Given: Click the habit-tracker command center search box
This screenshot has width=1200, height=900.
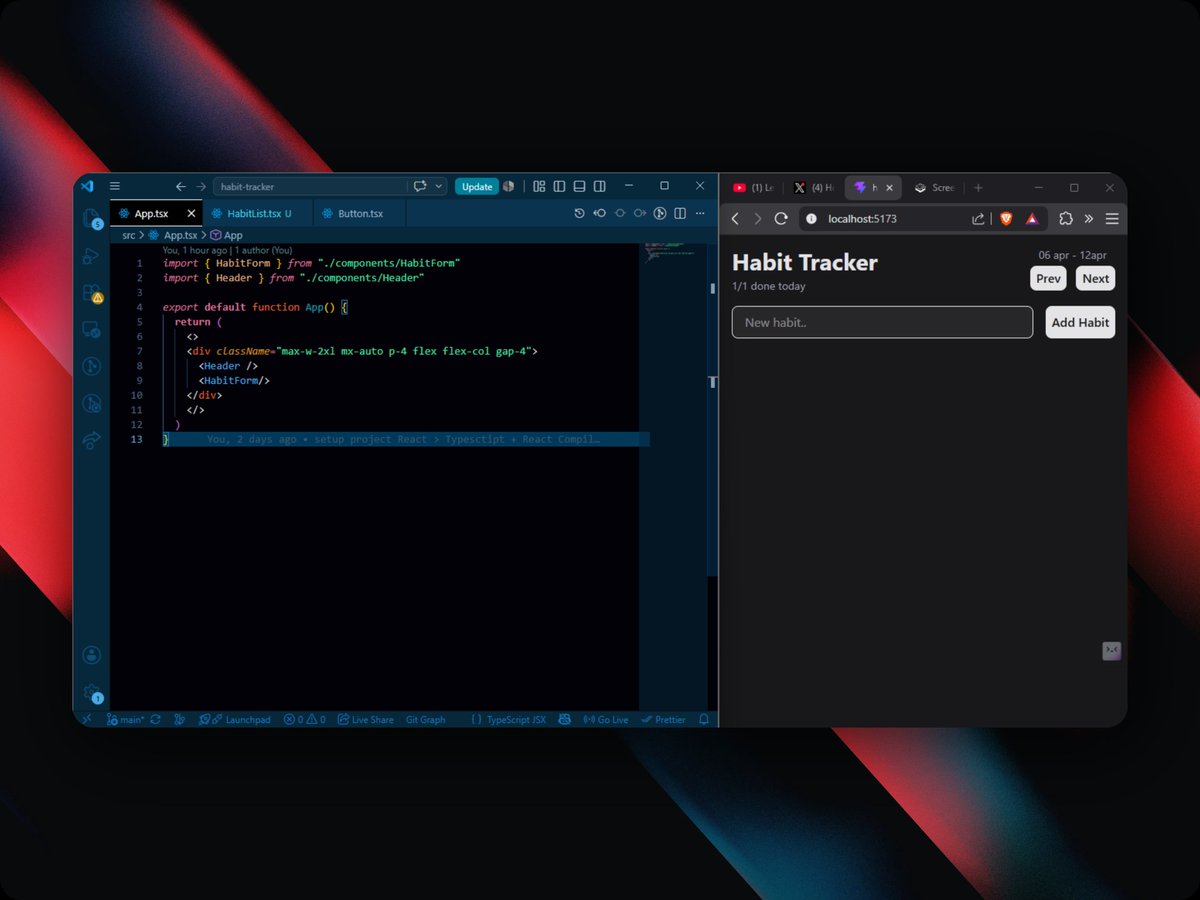Looking at the screenshot, I should [310, 186].
